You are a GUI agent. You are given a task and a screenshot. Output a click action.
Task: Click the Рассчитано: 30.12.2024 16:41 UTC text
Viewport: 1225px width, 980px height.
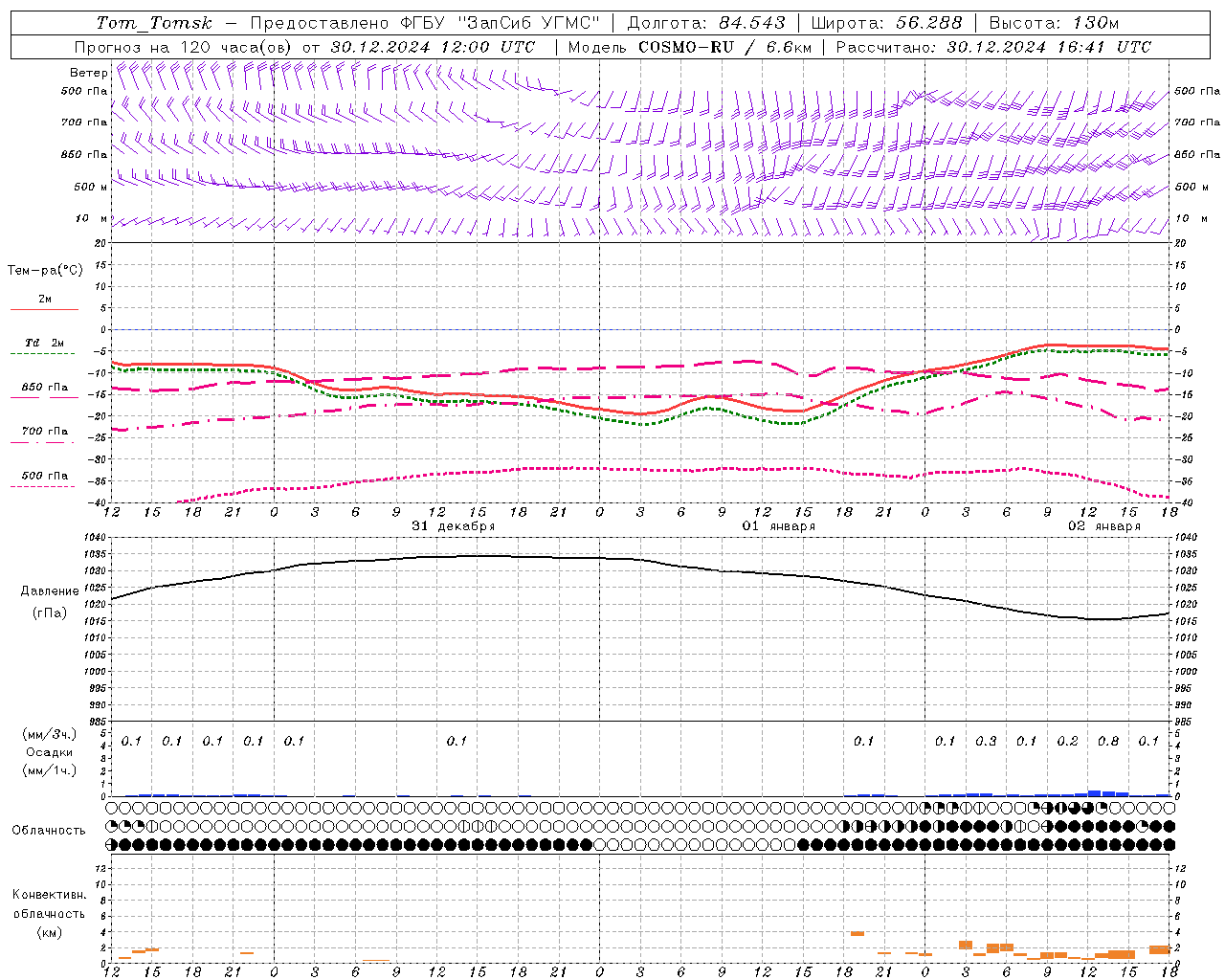(993, 47)
